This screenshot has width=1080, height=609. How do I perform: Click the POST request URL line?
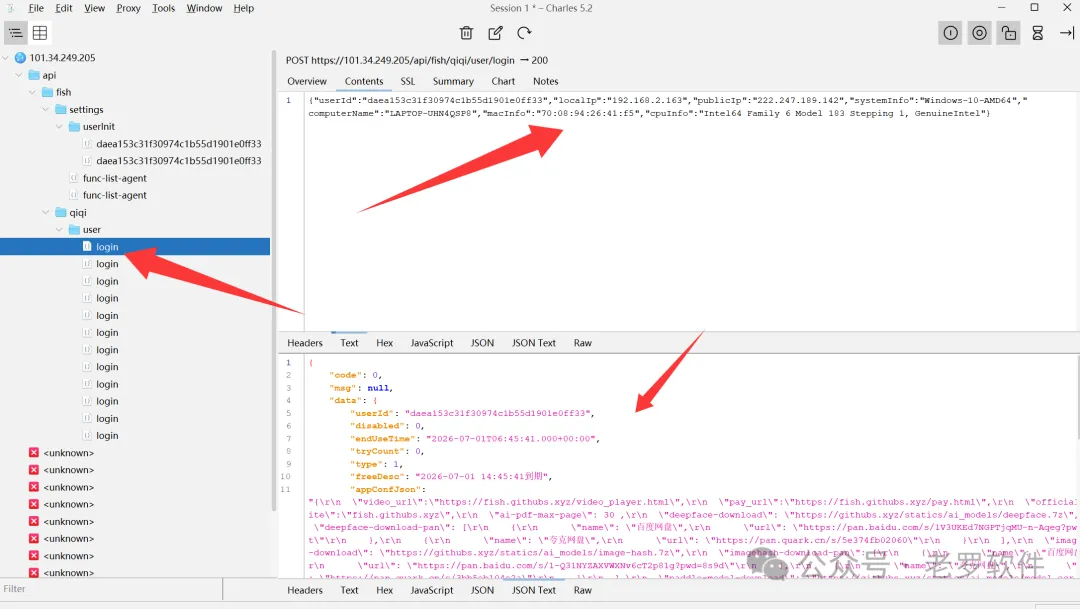click(417, 61)
